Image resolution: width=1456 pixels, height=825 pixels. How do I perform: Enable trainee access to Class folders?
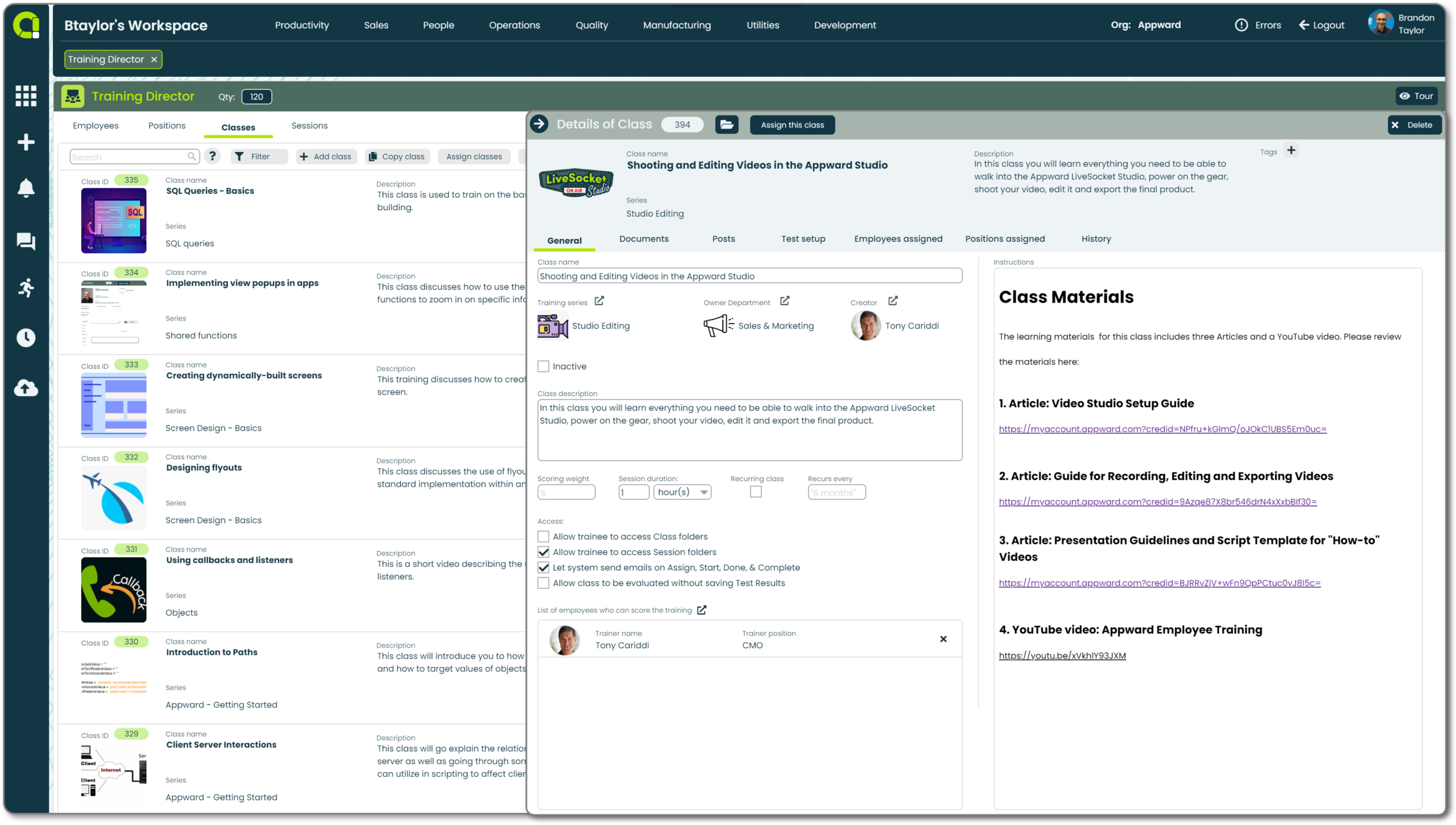click(543, 537)
